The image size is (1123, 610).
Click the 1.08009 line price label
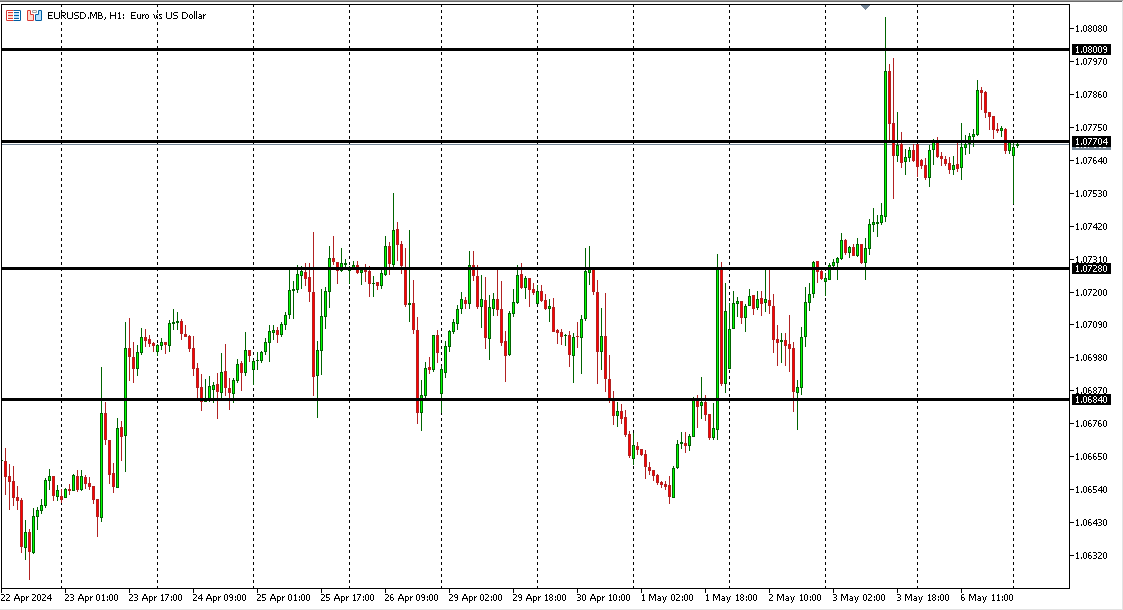pos(1091,49)
